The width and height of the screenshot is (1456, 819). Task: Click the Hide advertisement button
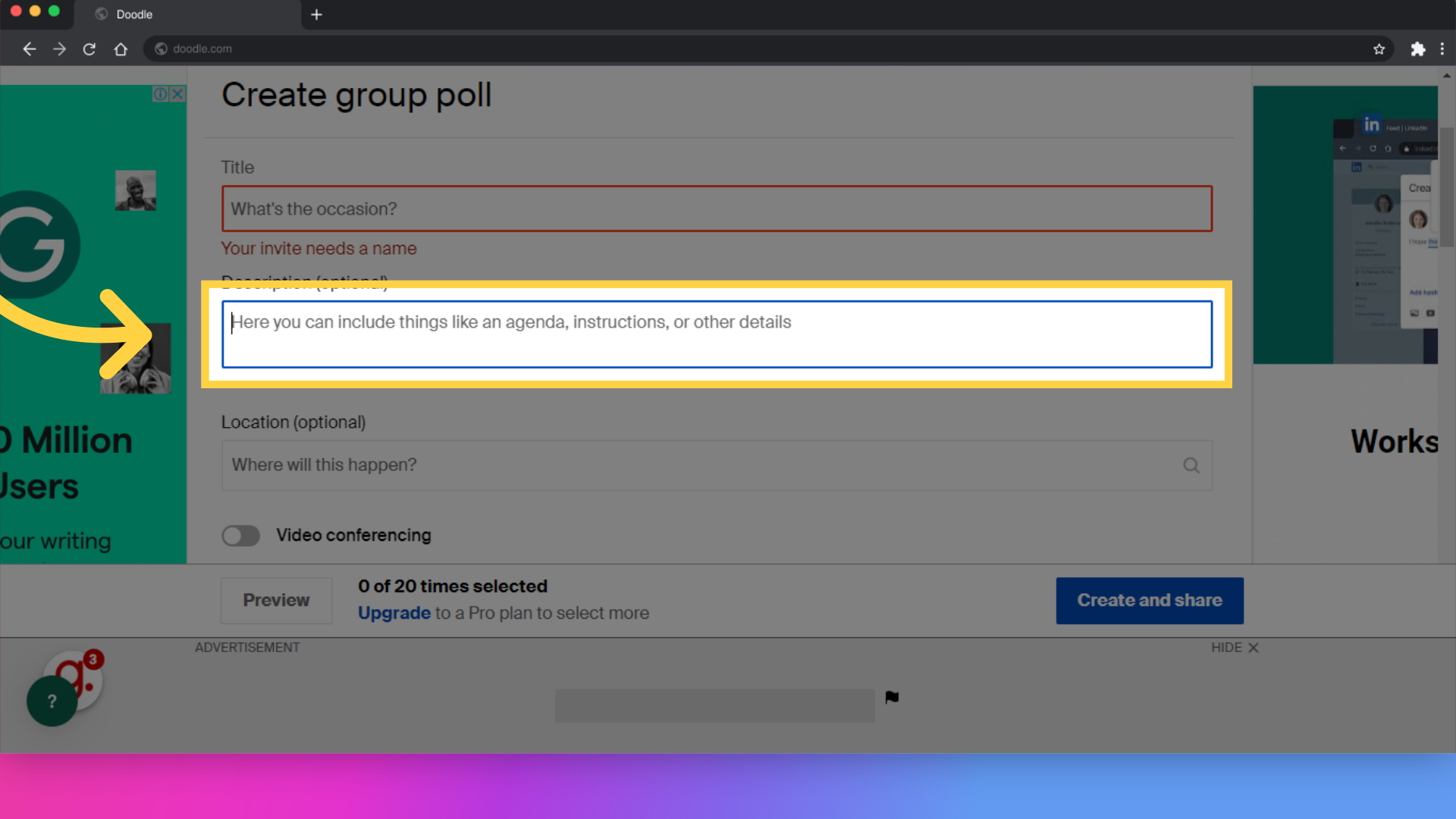click(1234, 647)
